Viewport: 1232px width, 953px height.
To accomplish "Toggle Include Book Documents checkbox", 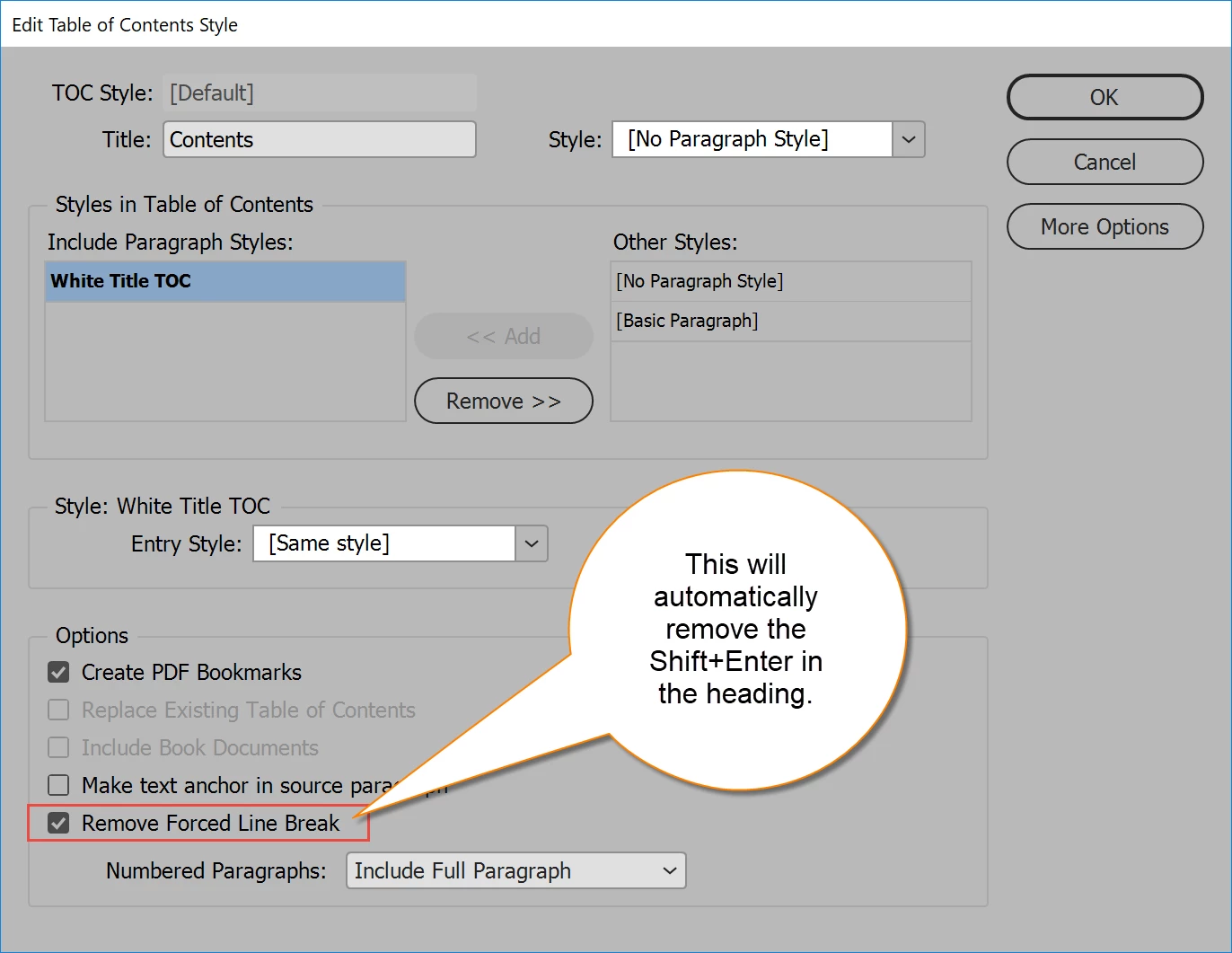I will pyautogui.click(x=58, y=747).
